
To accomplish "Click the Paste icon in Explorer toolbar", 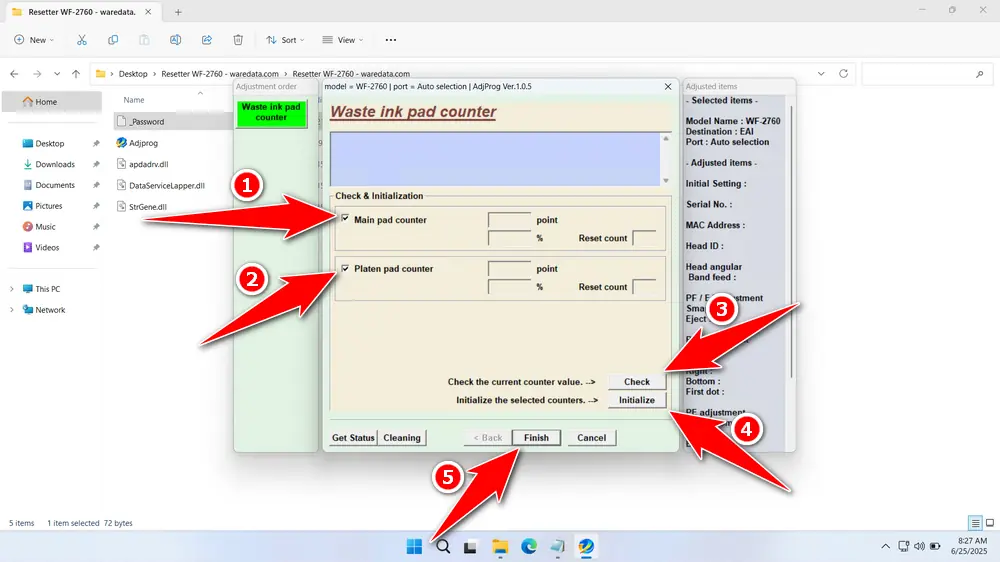I will (144, 40).
